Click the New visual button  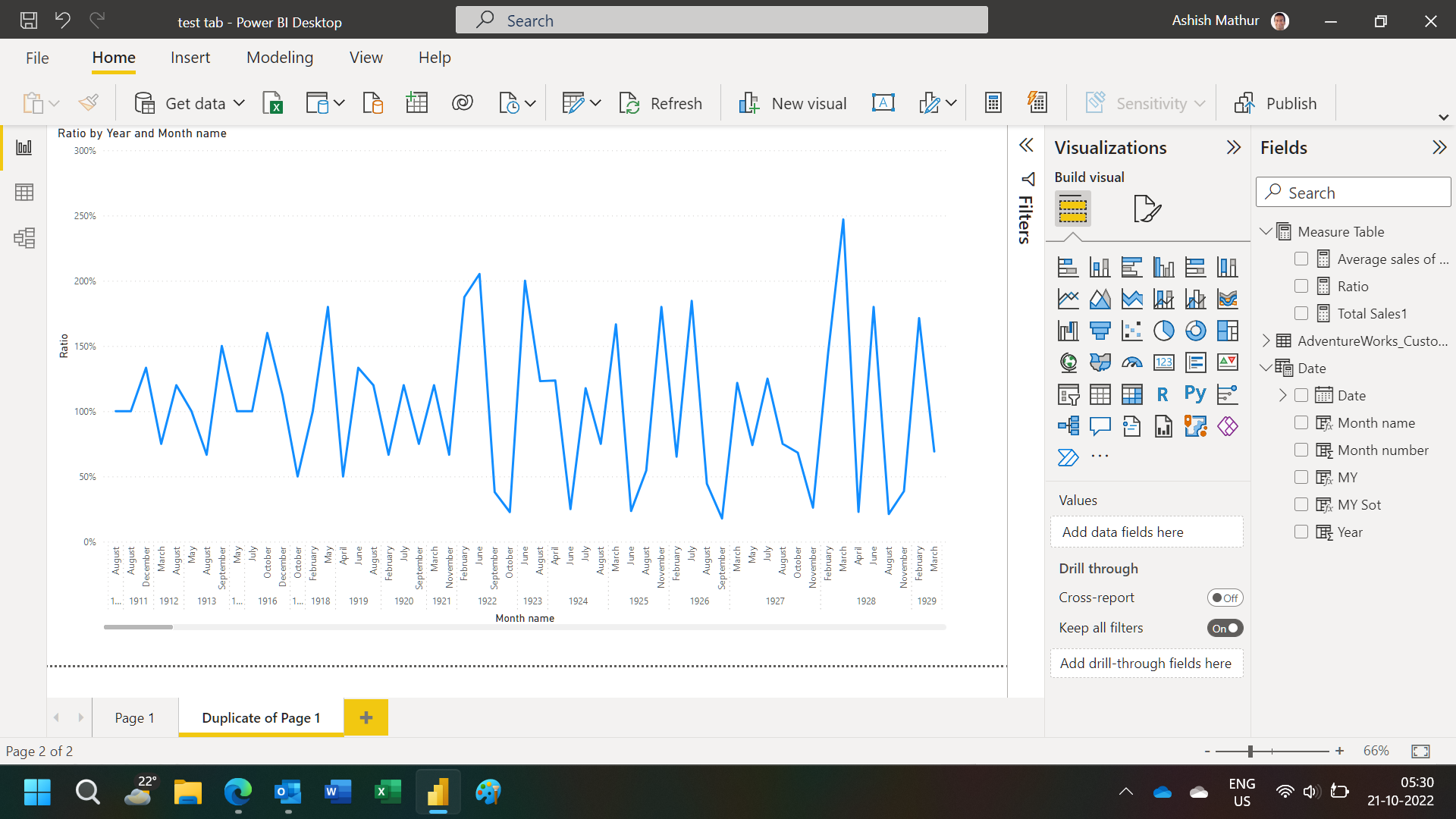point(792,103)
